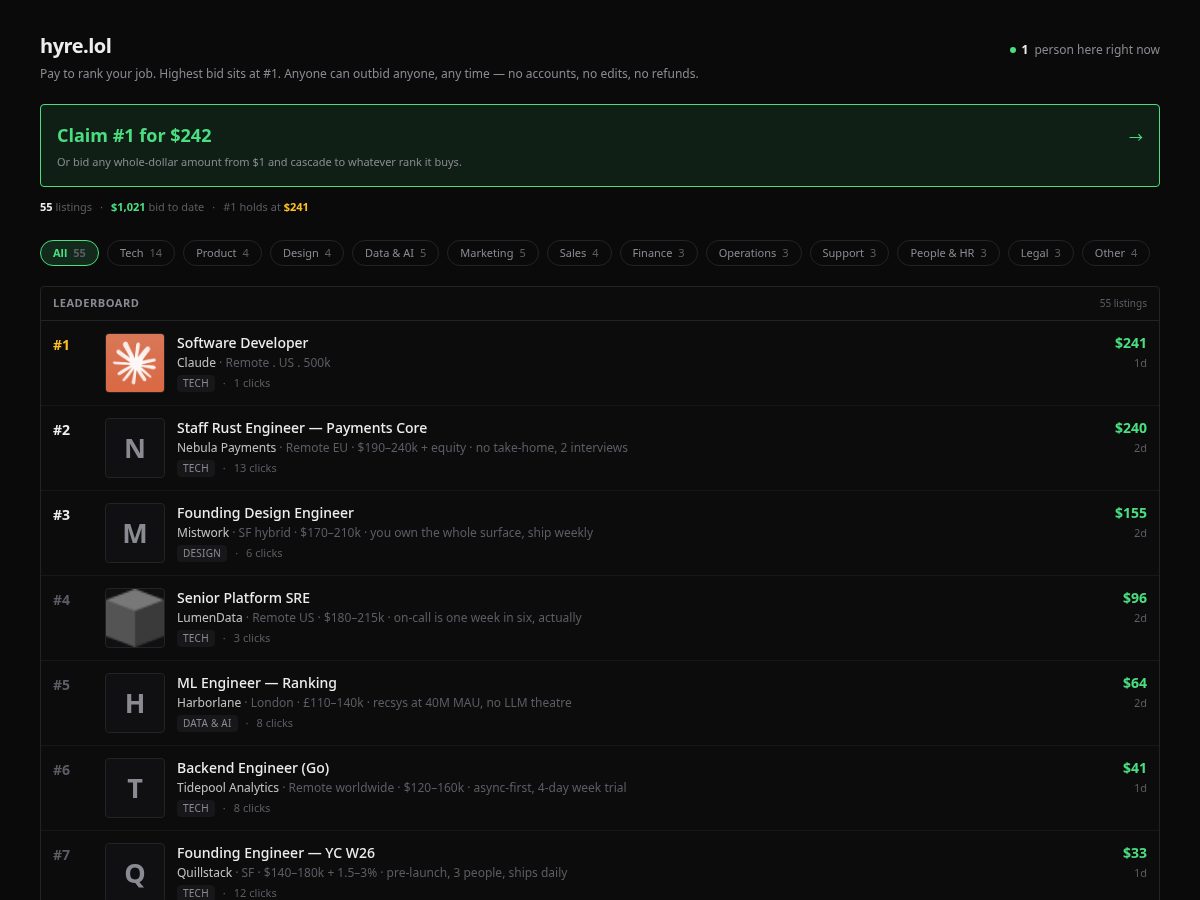Viewport: 1200px width, 900px height.
Task: Click '55 listings' in leaderboard header
Action: click(1123, 303)
